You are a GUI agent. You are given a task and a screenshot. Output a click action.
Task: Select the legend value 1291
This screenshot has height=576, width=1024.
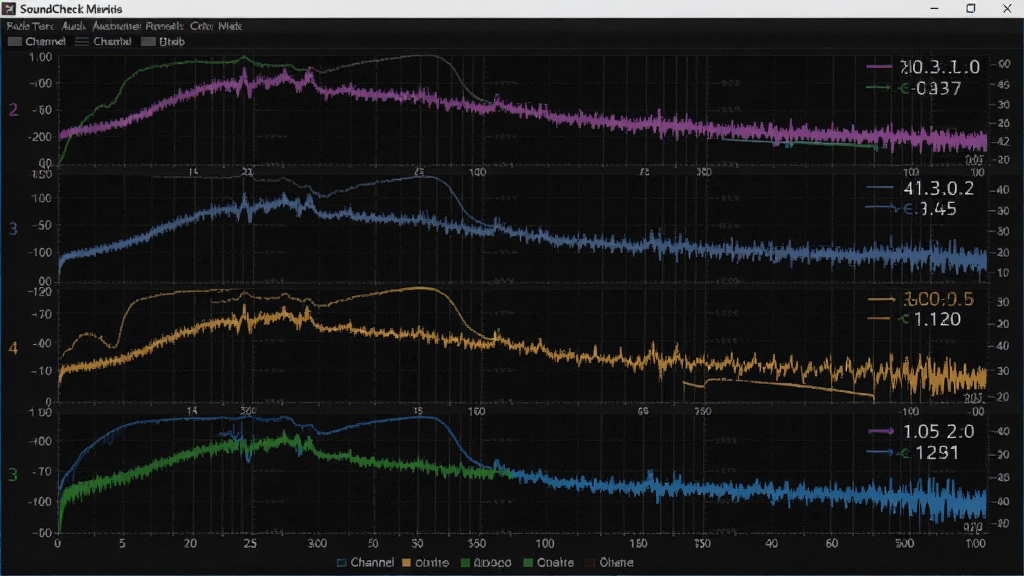(x=936, y=453)
